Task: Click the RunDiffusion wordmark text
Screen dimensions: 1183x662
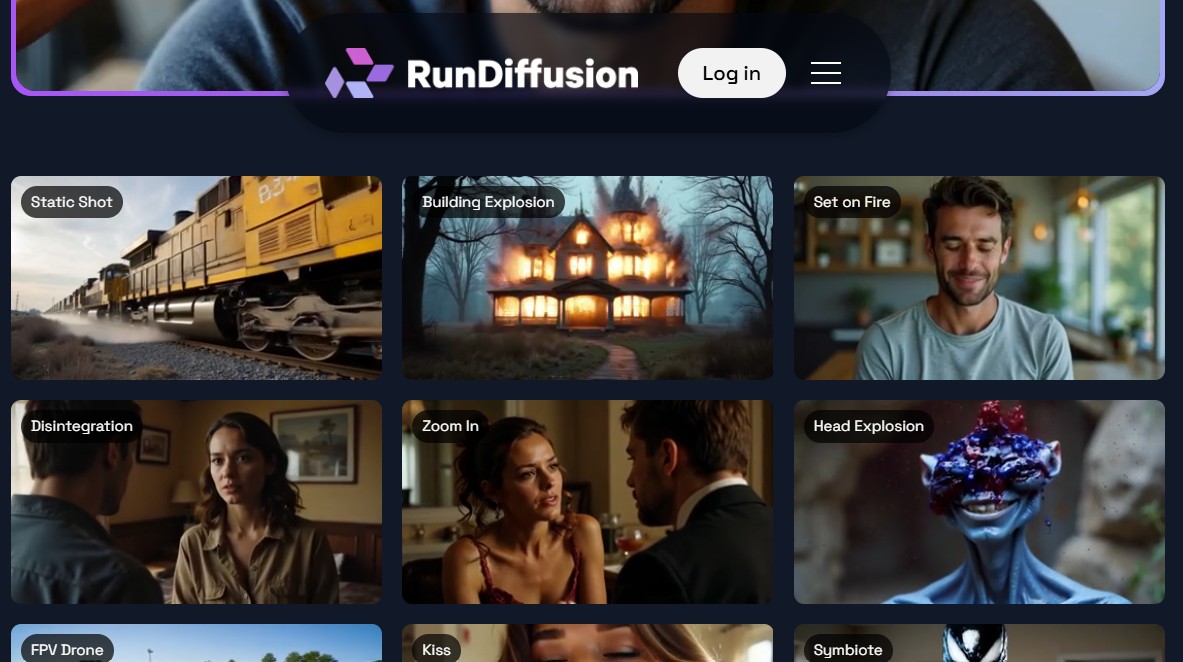Action: click(x=522, y=74)
